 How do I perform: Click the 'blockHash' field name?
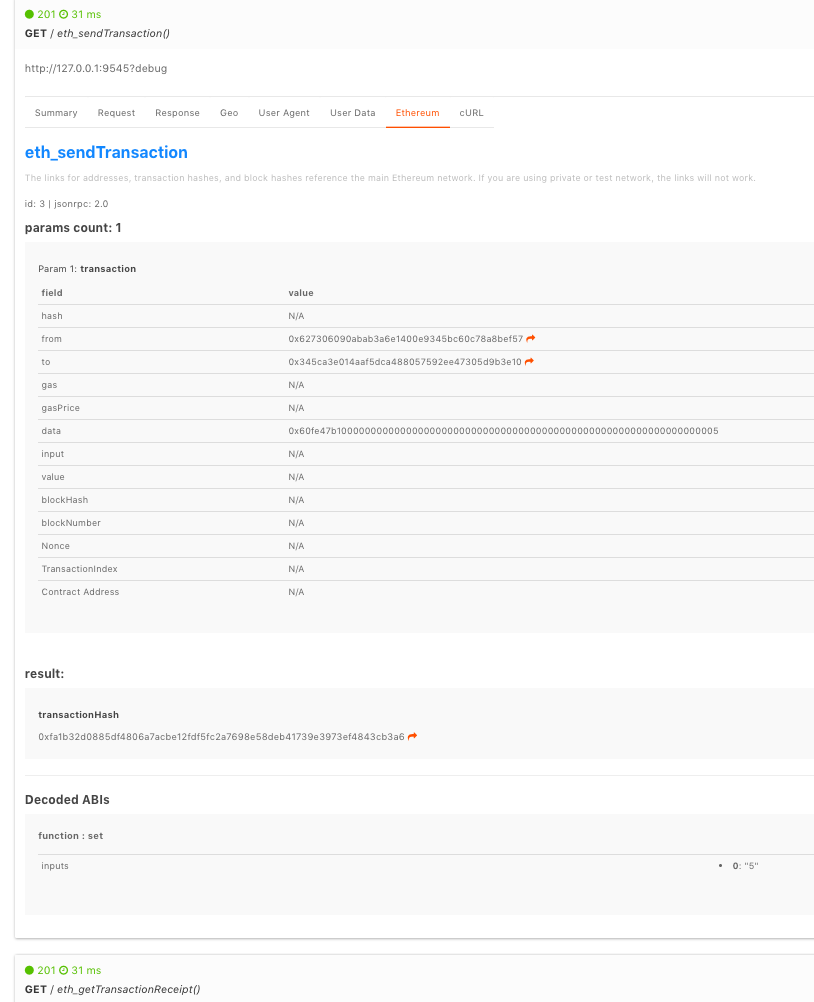(65, 500)
